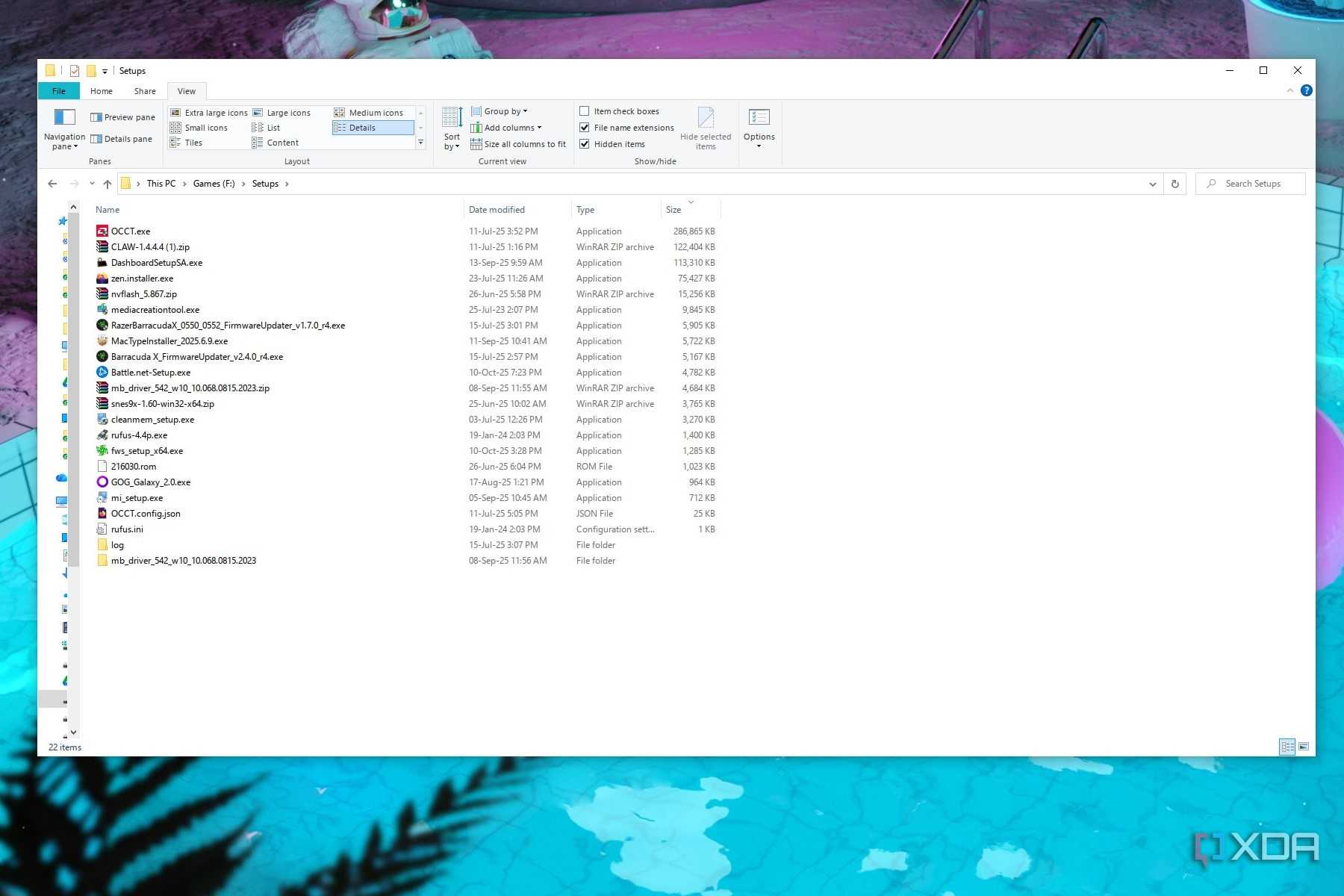The width and height of the screenshot is (1344, 896).
Task: Open the Sort by menu
Action: click(452, 129)
